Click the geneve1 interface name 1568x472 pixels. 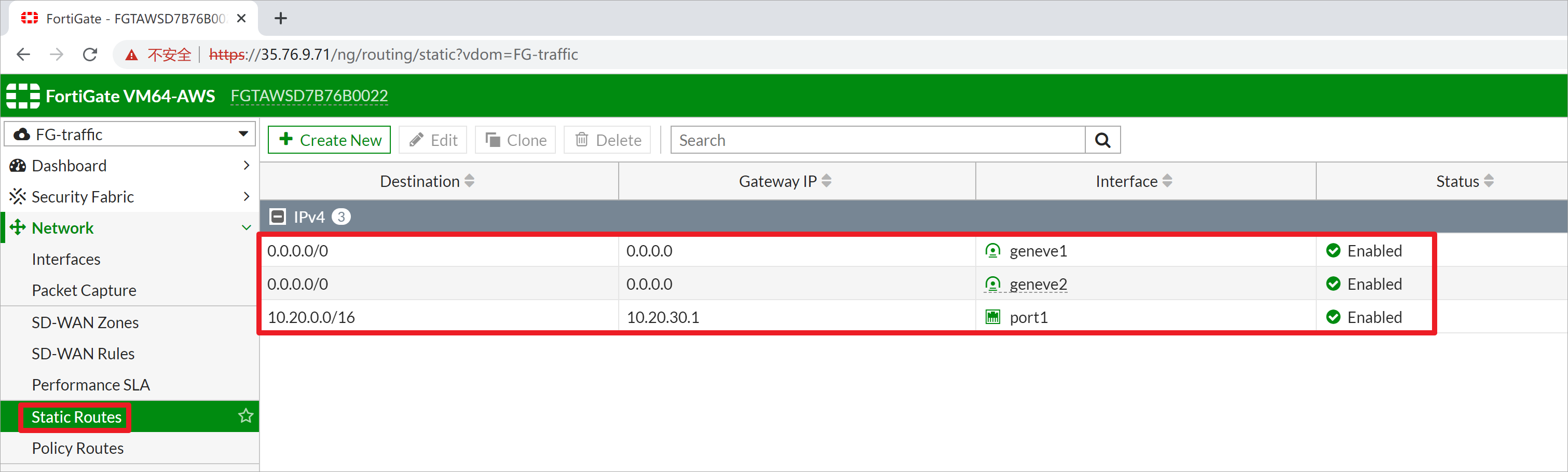tap(1038, 251)
